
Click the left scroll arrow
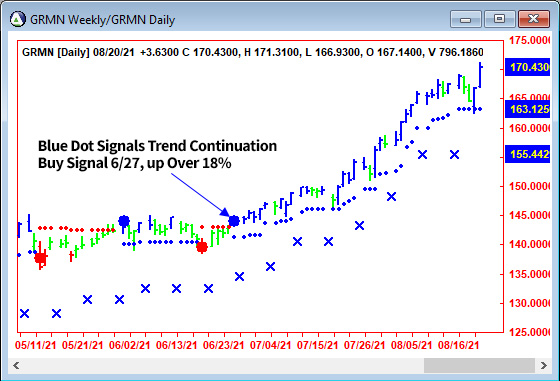pyautogui.click(x=16, y=365)
